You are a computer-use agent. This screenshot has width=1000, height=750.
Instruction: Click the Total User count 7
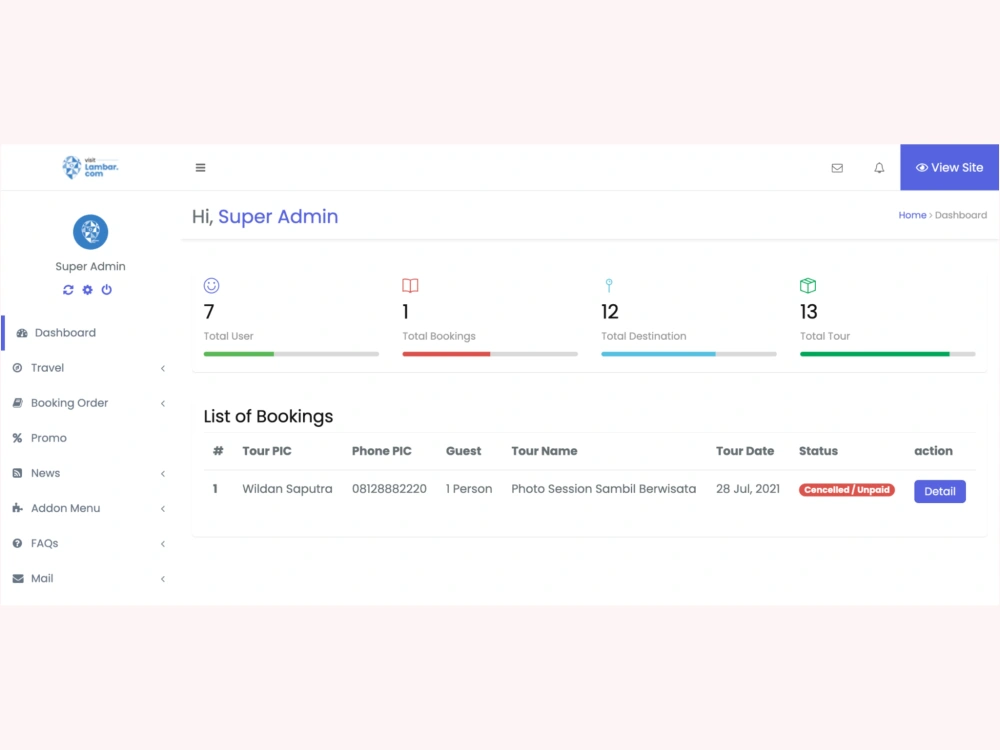tap(209, 312)
